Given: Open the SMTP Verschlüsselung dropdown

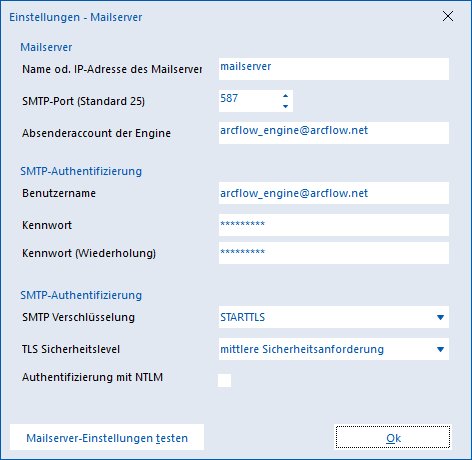Looking at the screenshot, I should point(334,317).
